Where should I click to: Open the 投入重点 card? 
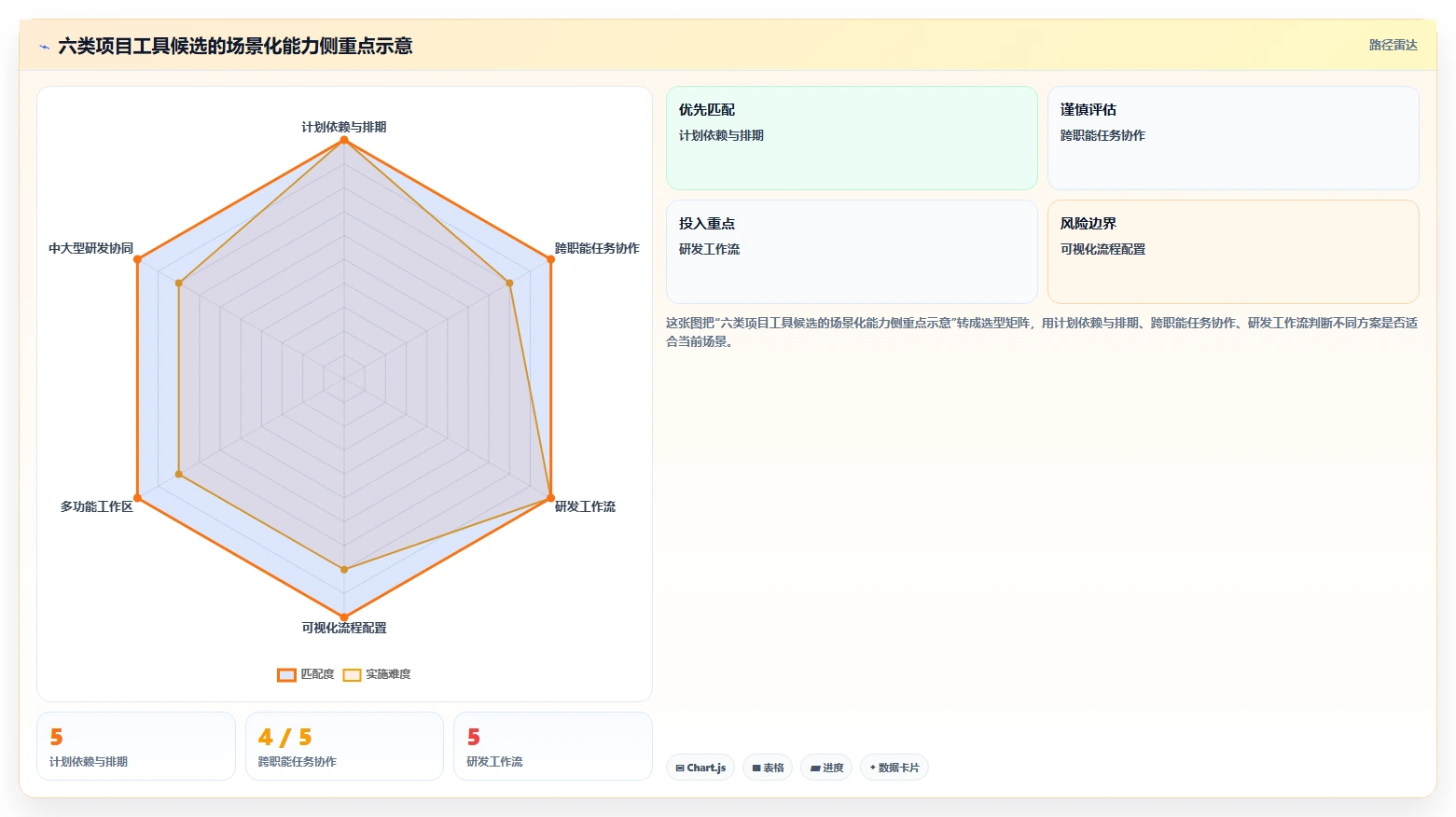[852, 252]
